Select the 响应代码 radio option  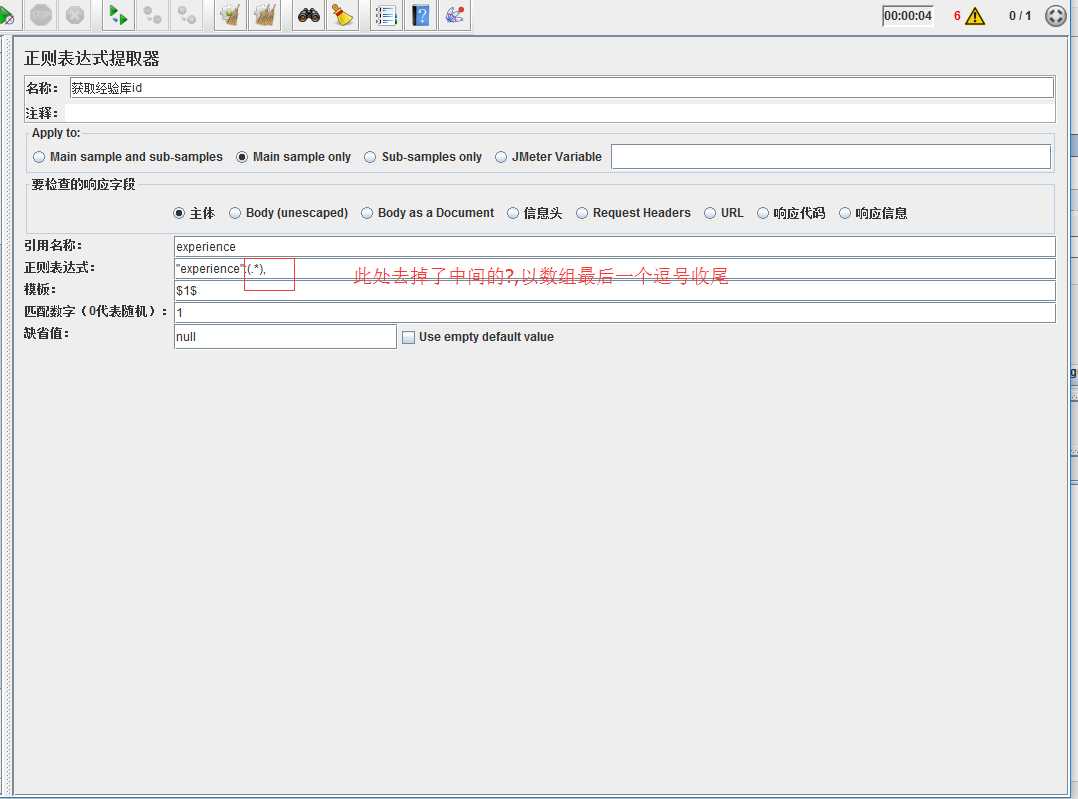point(791,213)
